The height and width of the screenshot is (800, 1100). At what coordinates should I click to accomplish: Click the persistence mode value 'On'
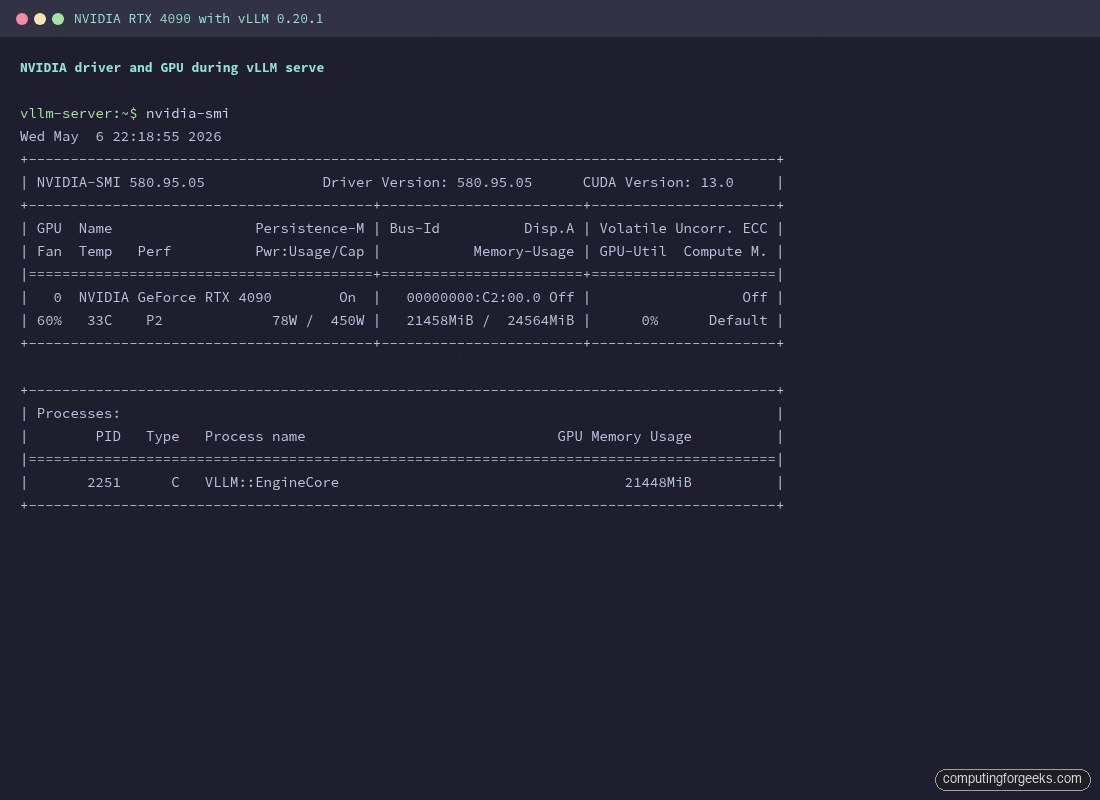click(347, 298)
